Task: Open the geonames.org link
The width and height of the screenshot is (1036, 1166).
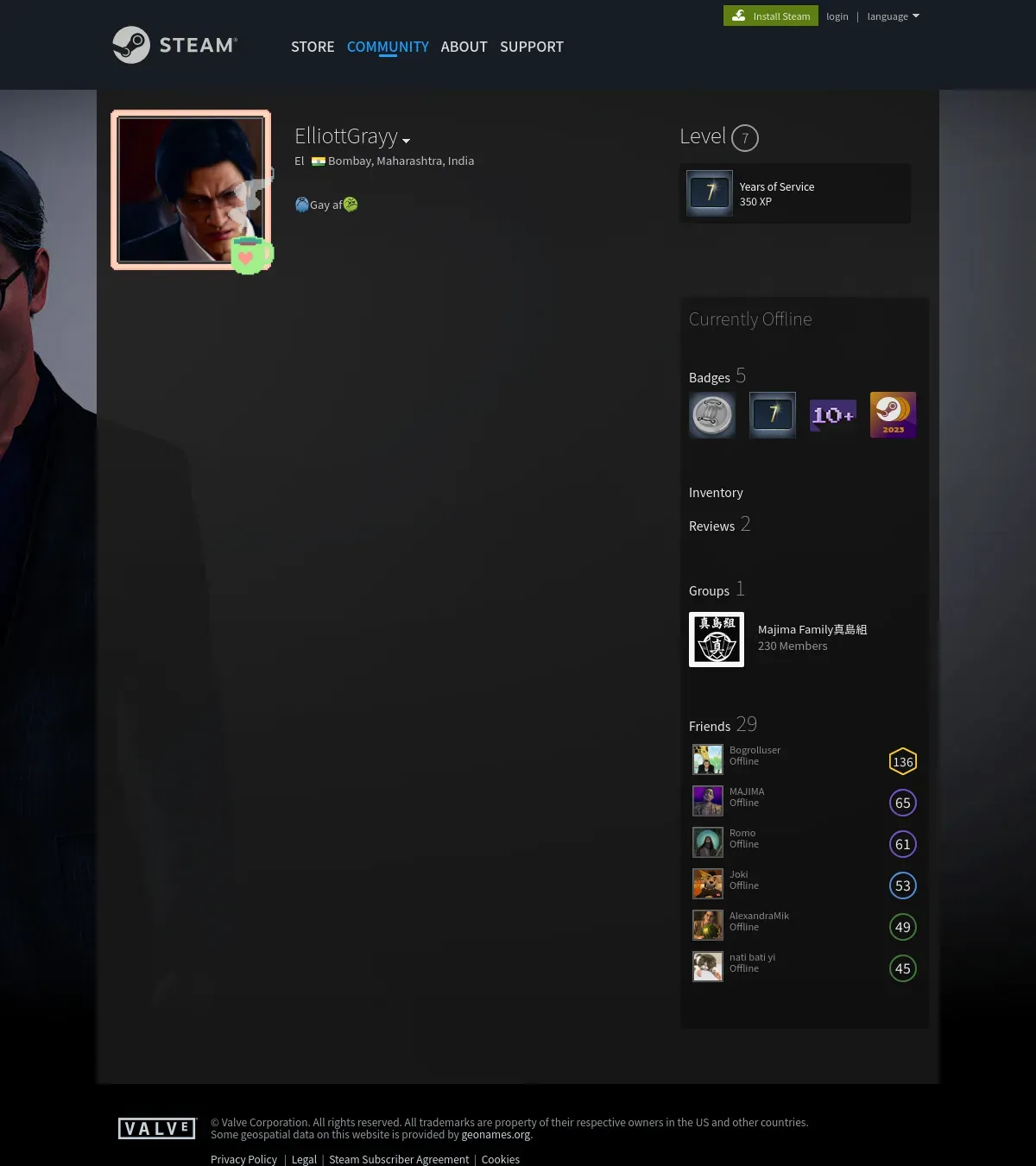Action: tap(496, 1135)
